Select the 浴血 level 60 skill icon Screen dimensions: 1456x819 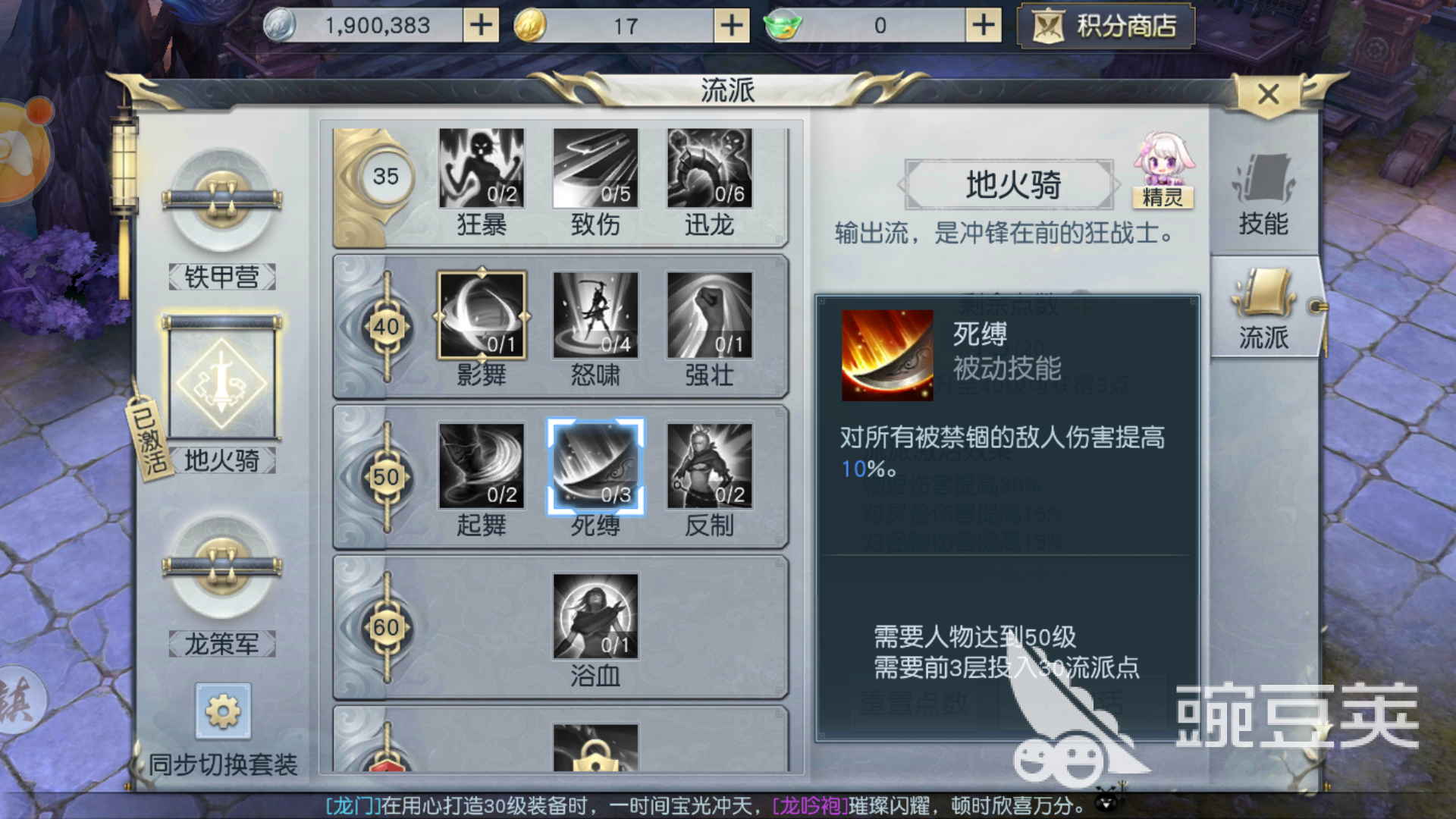(x=595, y=616)
